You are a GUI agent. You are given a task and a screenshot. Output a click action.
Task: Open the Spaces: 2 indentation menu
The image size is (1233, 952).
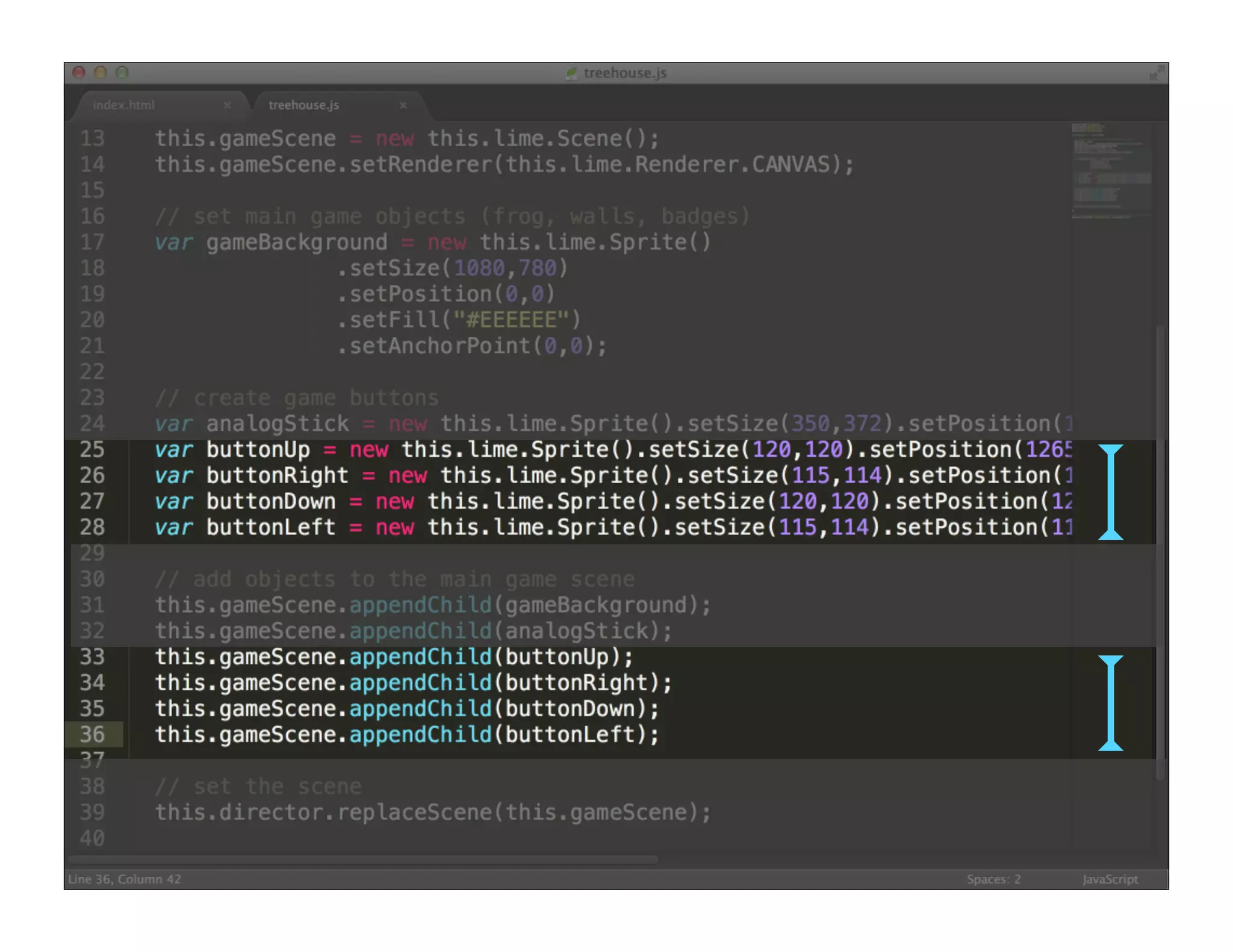pyautogui.click(x=993, y=879)
